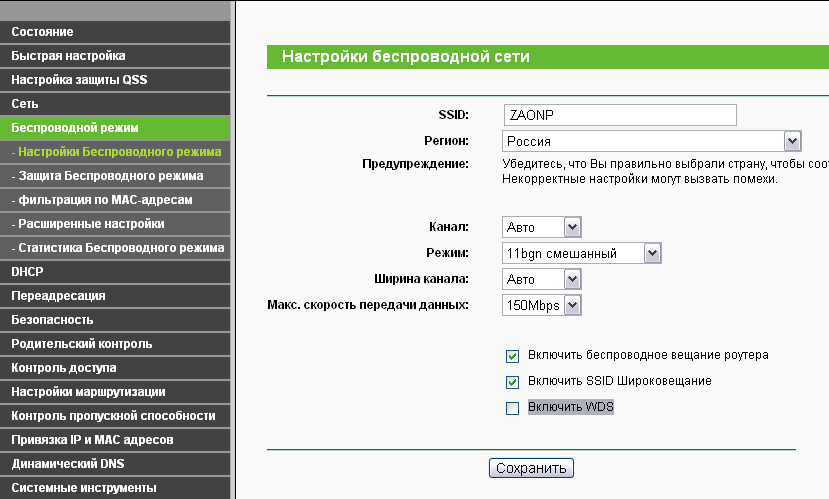Click the SSID field containing ZAONP
Viewport: 829px width, 499px height.
click(619, 115)
